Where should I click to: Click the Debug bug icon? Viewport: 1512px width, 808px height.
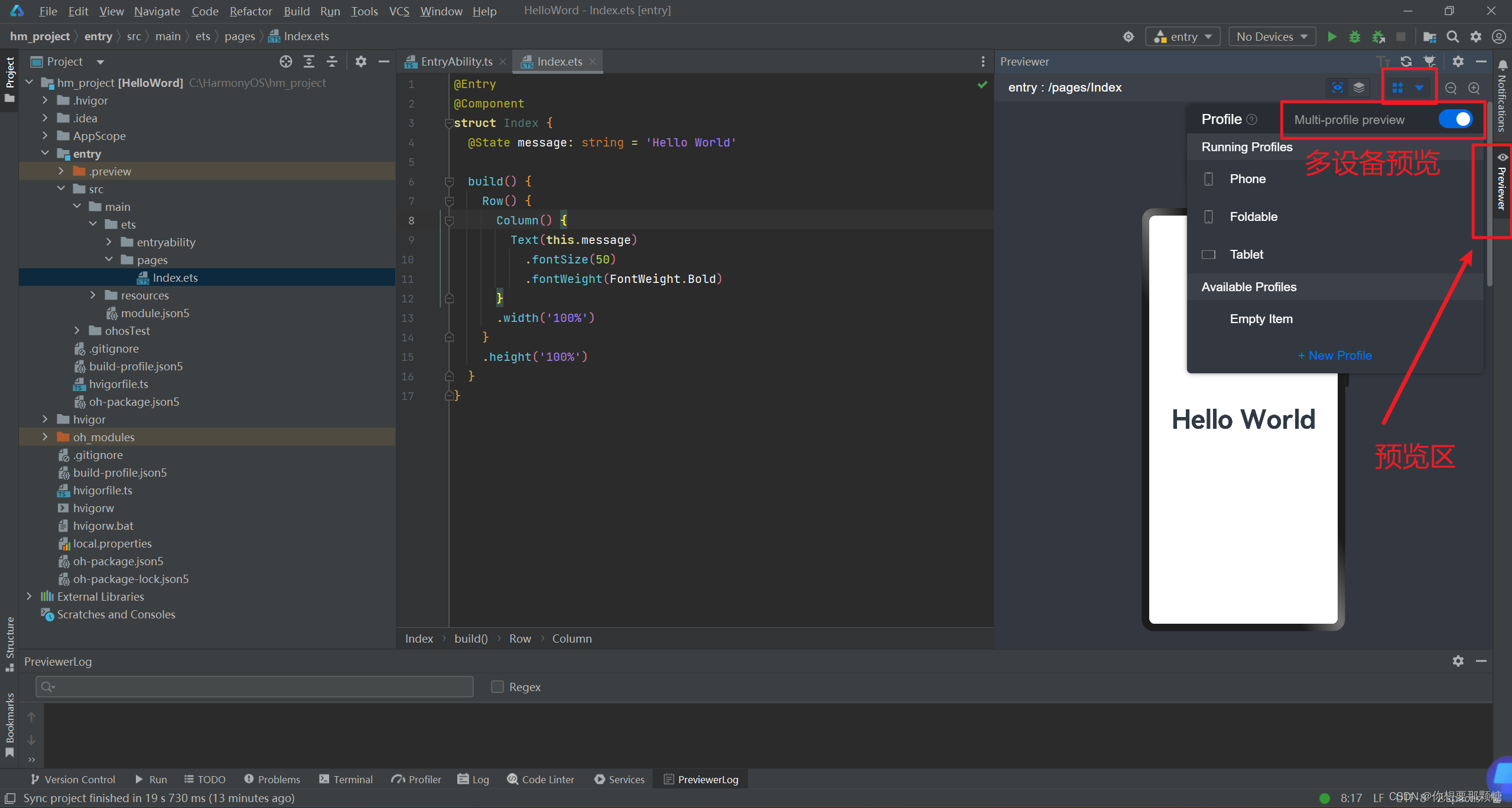pyautogui.click(x=1355, y=37)
